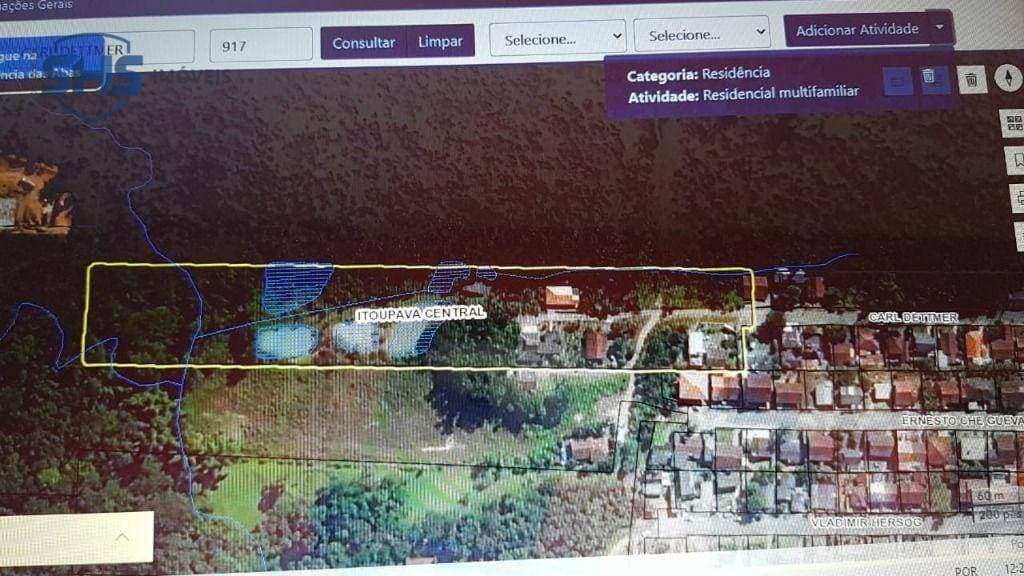
Task: Edit the Residencial multifamiliar activity entry
Action: tap(898, 82)
